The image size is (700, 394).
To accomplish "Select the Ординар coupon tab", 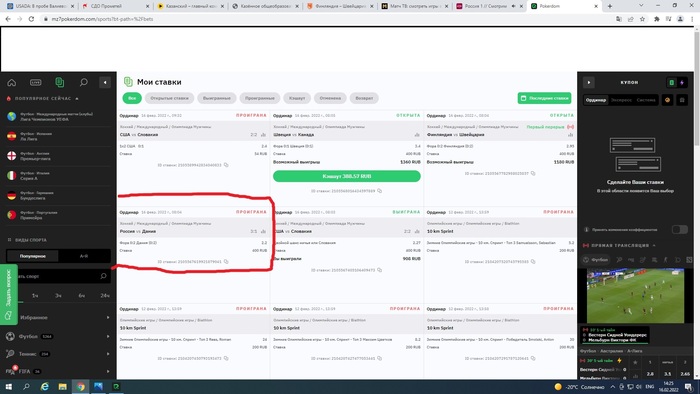I will point(596,100).
